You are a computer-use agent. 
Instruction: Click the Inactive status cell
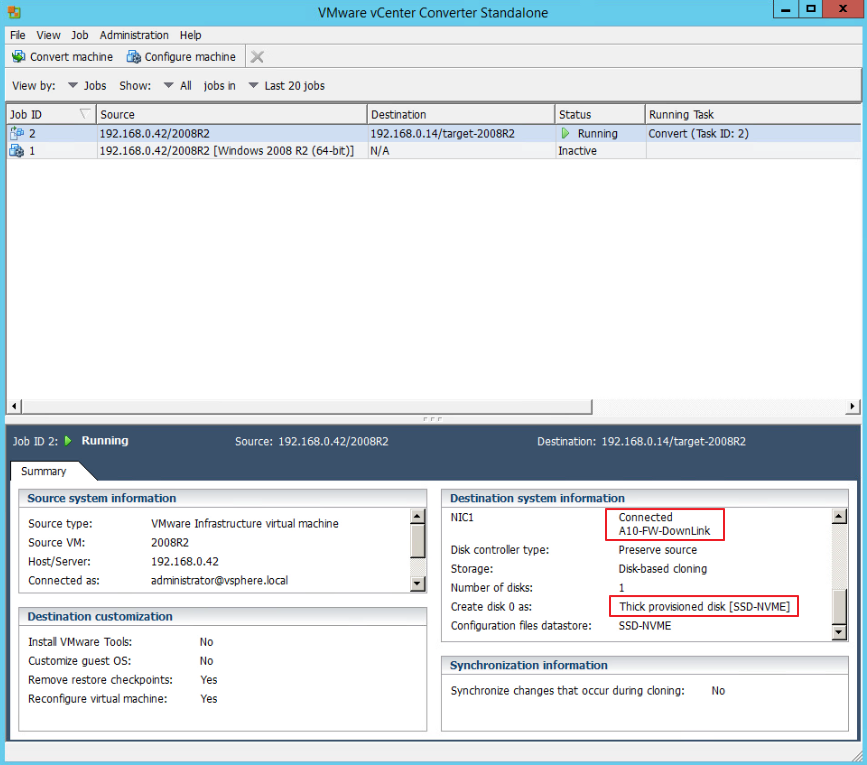coord(577,150)
